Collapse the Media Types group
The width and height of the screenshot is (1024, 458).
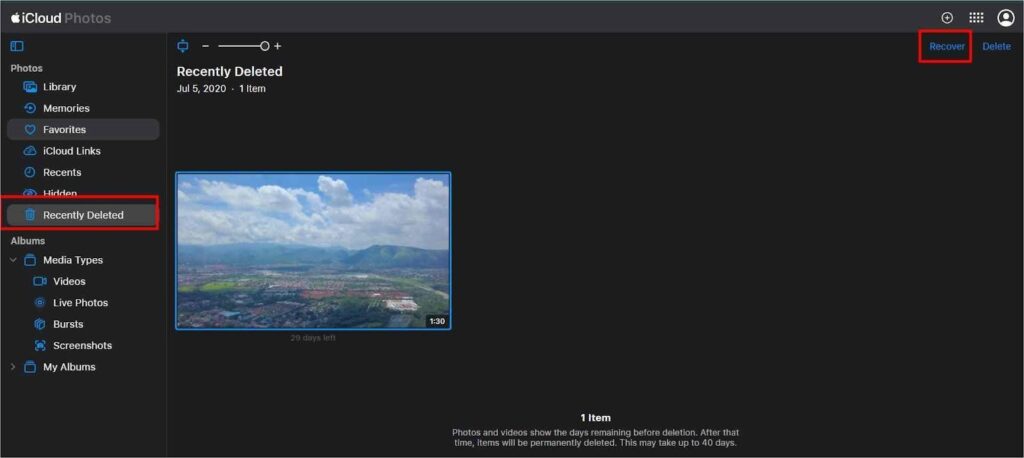pyautogui.click(x=13, y=260)
